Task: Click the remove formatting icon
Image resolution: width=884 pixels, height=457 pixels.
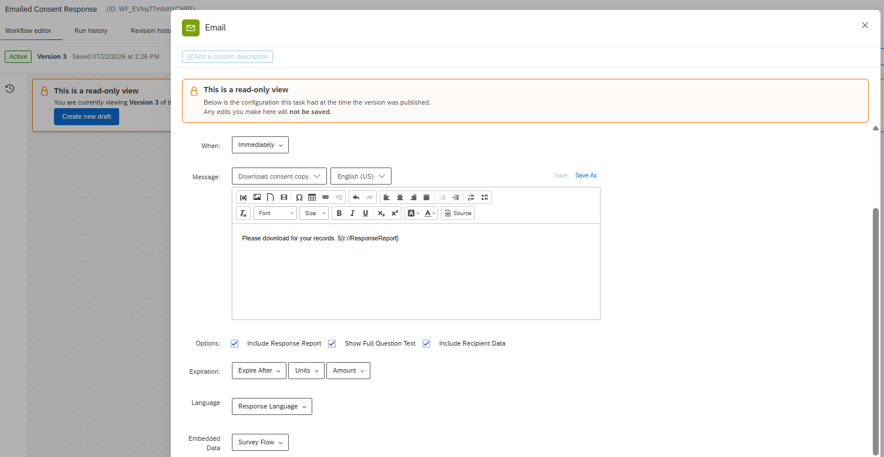Action: (244, 213)
